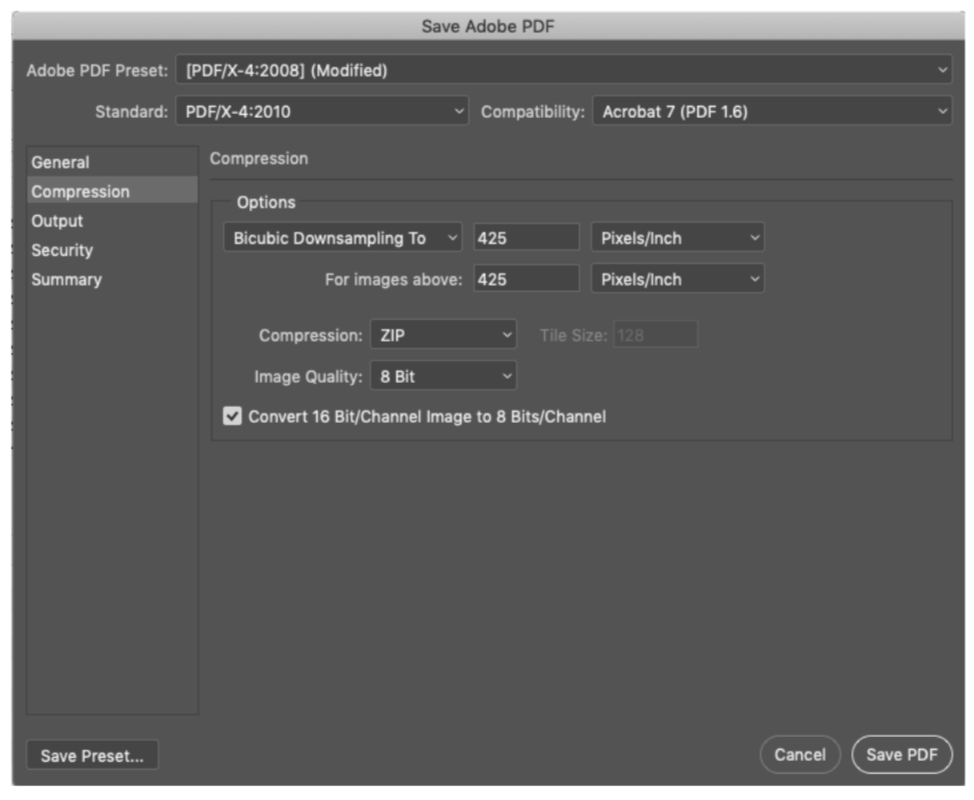
Task: Open Pixels/Inch dropdown beside downsampling value
Action: point(678,237)
